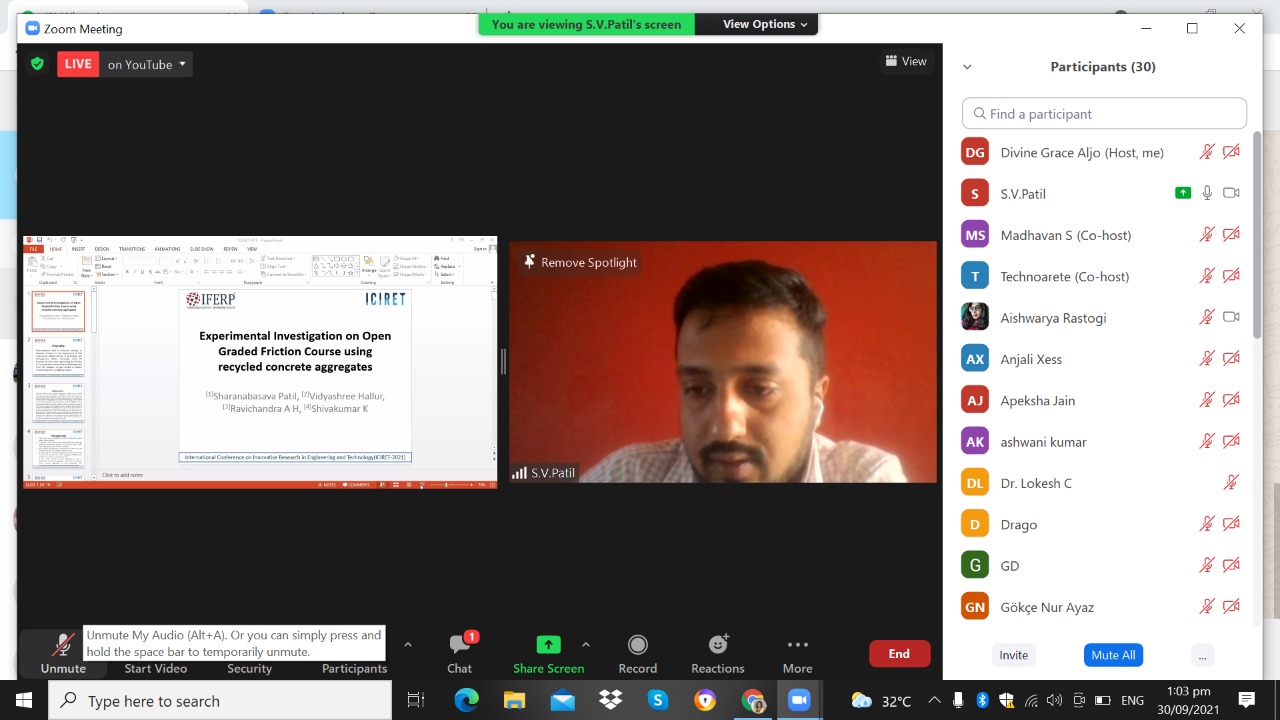The width and height of the screenshot is (1280, 720).
Task: Click the Invite button
Action: coord(1014,655)
